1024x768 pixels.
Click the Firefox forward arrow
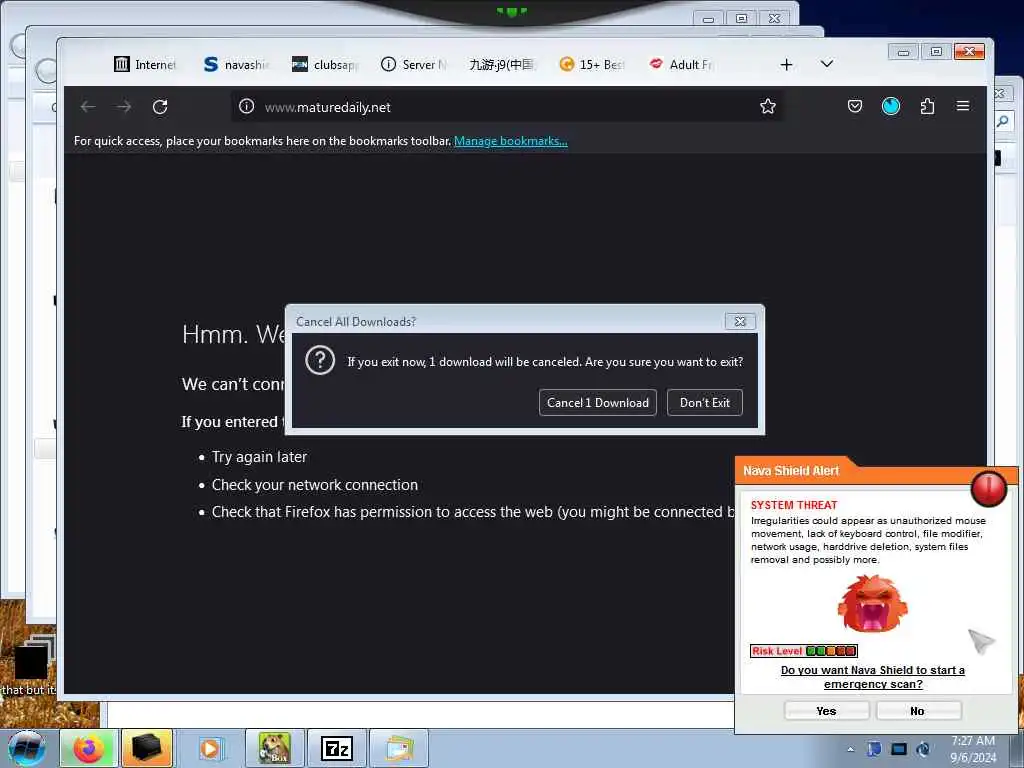point(124,106)
